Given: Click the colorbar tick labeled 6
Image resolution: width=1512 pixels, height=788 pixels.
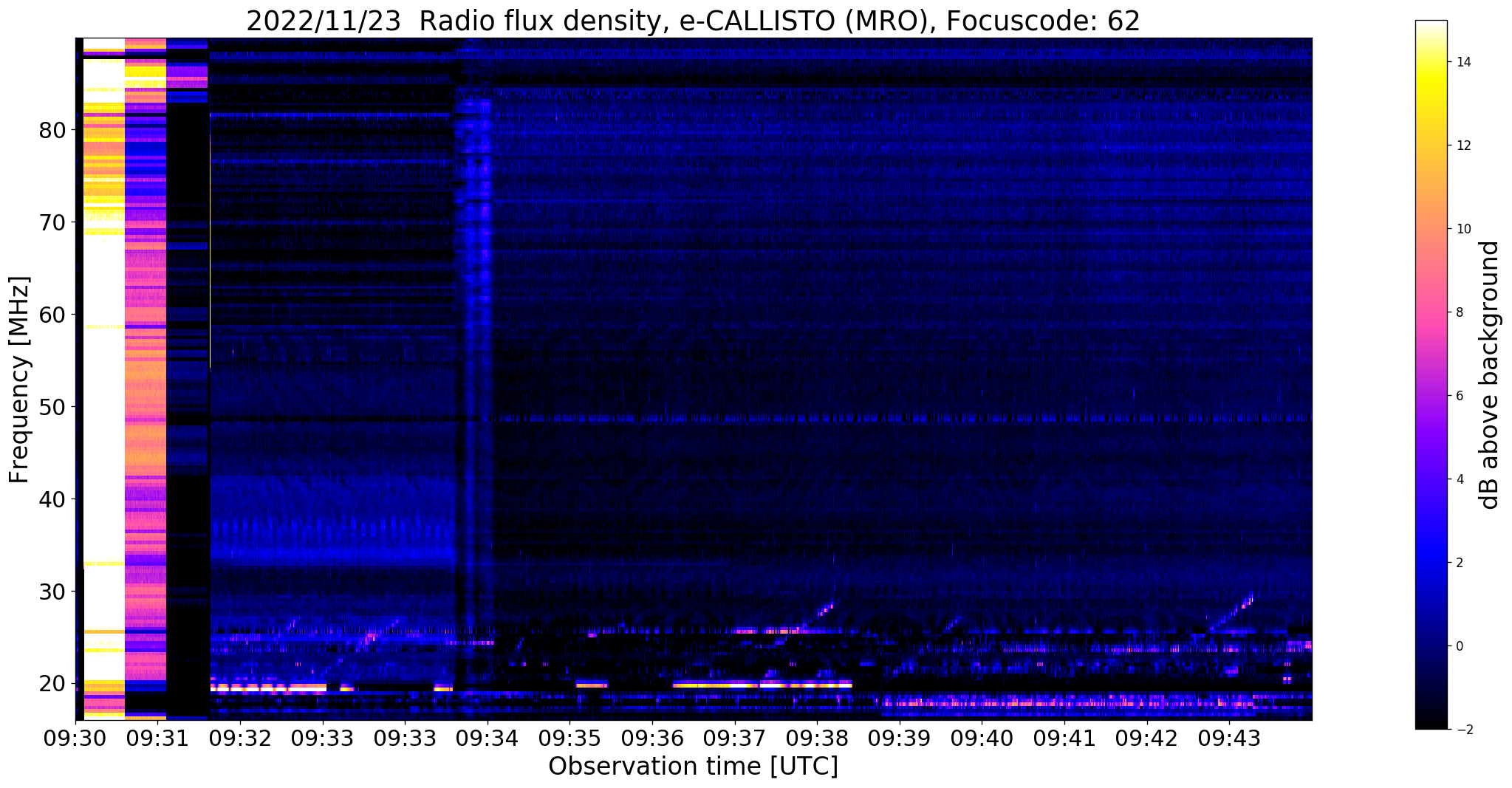Looking at the screenshot, I should [x=1459, y=396].
